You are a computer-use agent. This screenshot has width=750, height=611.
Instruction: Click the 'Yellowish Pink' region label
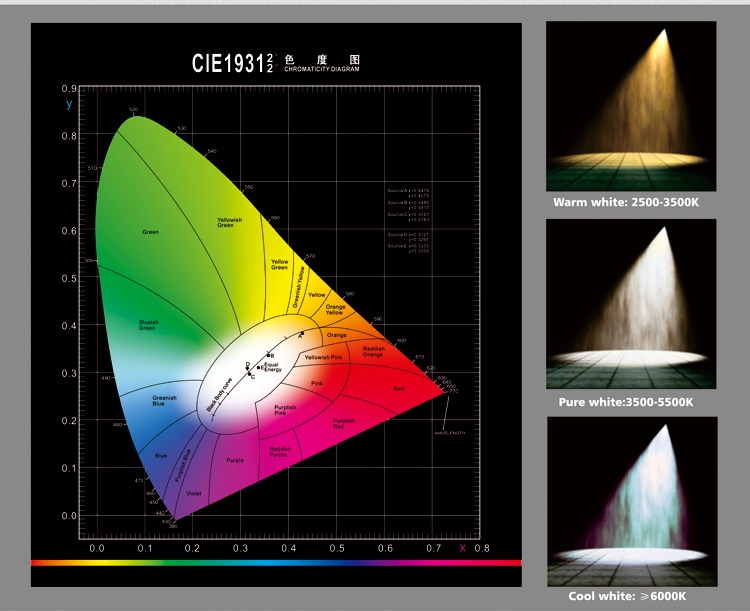tap(323, 357)
